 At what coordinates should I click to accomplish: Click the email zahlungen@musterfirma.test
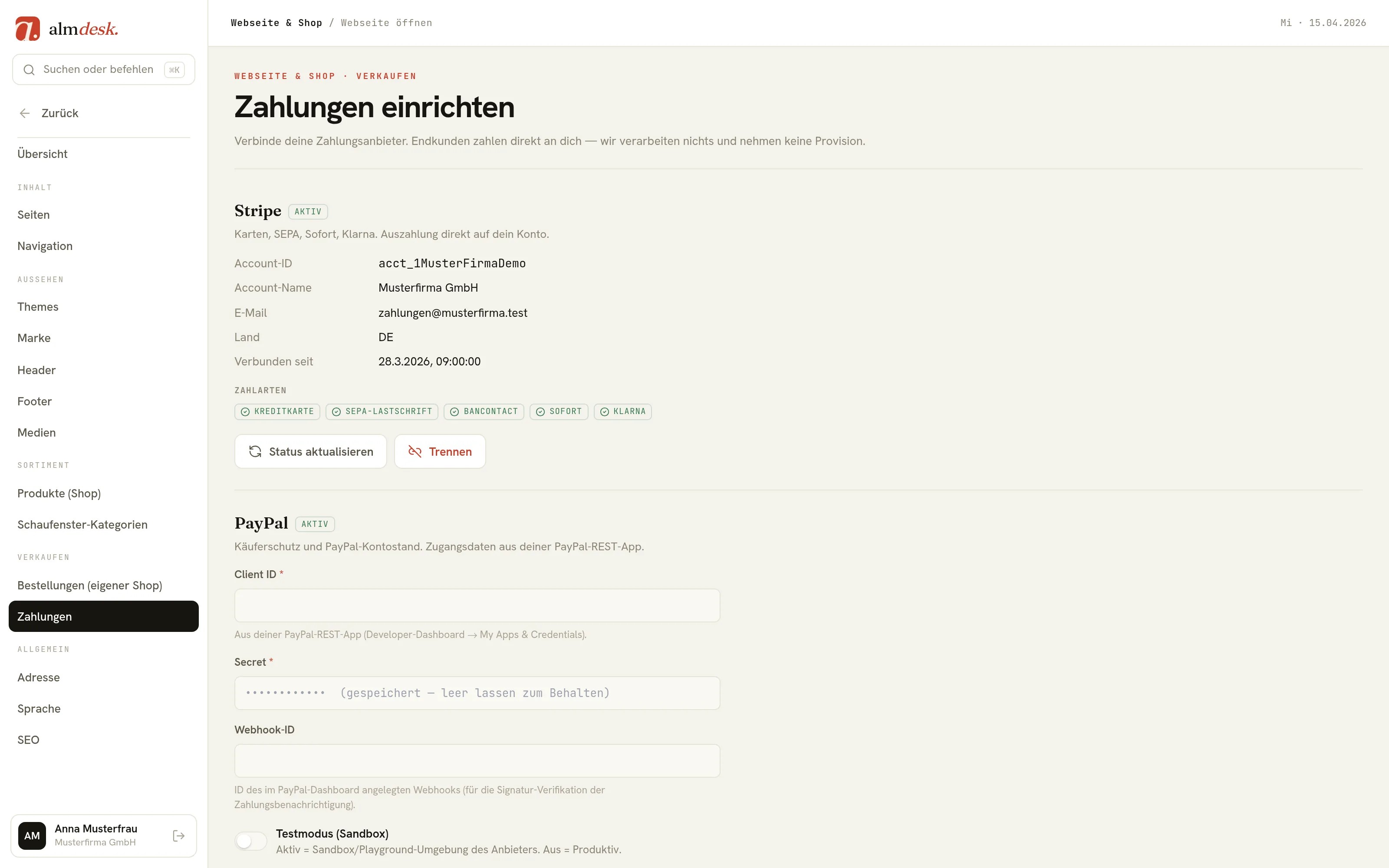coord(453,313)
